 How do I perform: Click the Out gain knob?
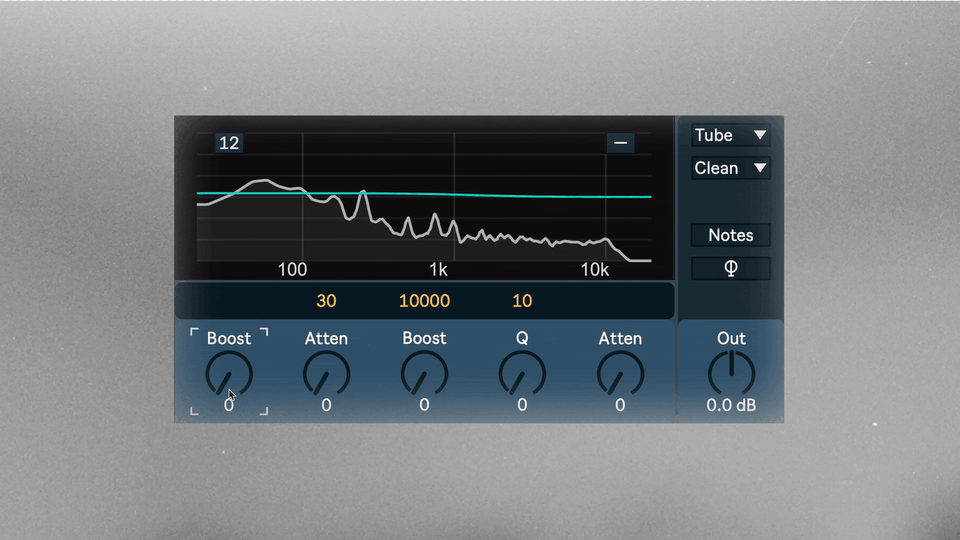(x=731, y=373)
